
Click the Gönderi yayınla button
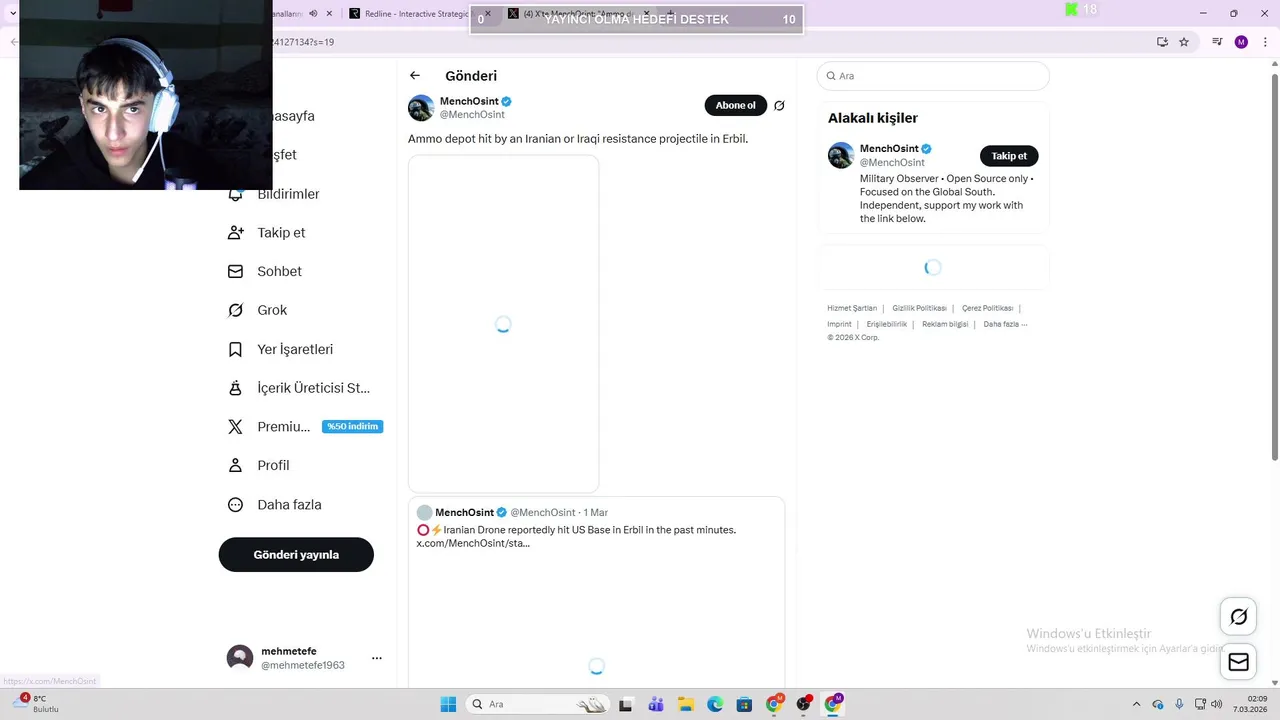(296, 555)
